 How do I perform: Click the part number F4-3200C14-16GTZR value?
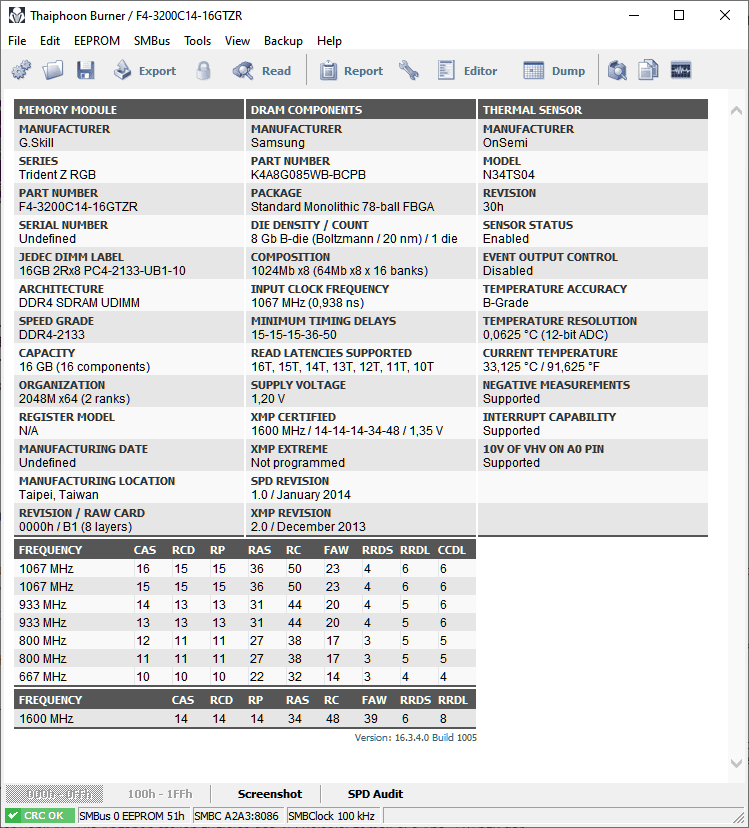click(78, 206)
